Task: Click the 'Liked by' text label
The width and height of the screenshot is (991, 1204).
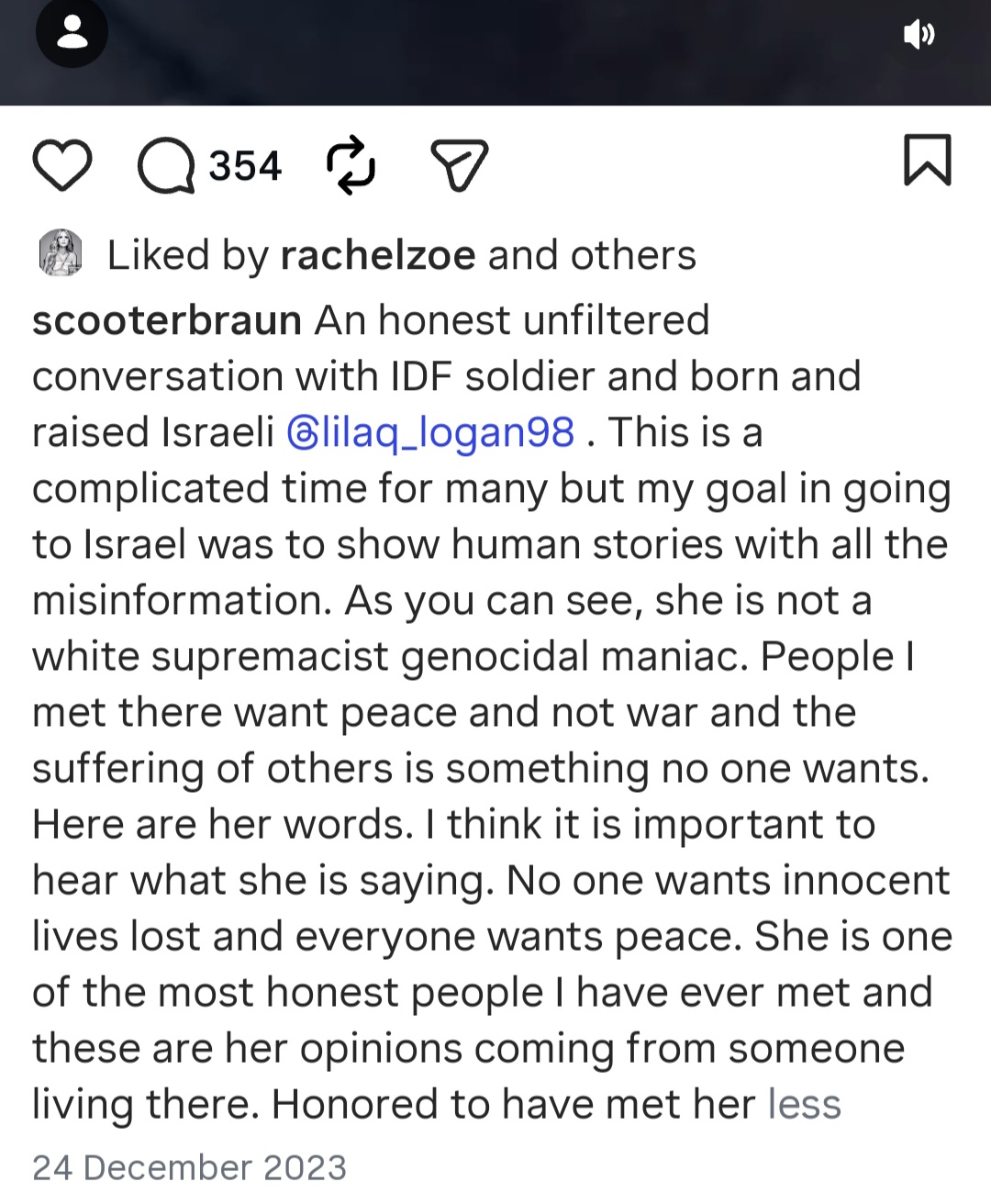Action: coord(187,255)
